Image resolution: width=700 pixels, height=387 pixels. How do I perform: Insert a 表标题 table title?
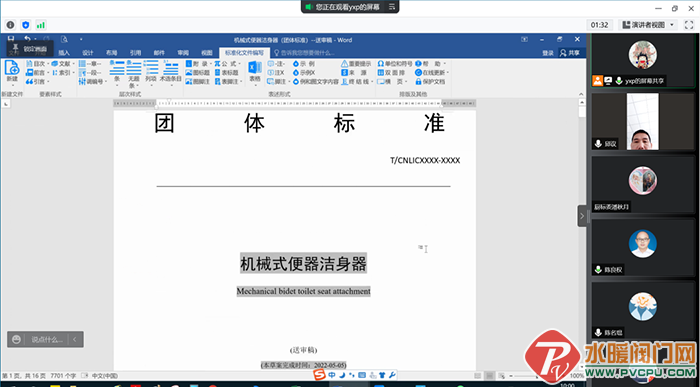click(x=227, y=72)
